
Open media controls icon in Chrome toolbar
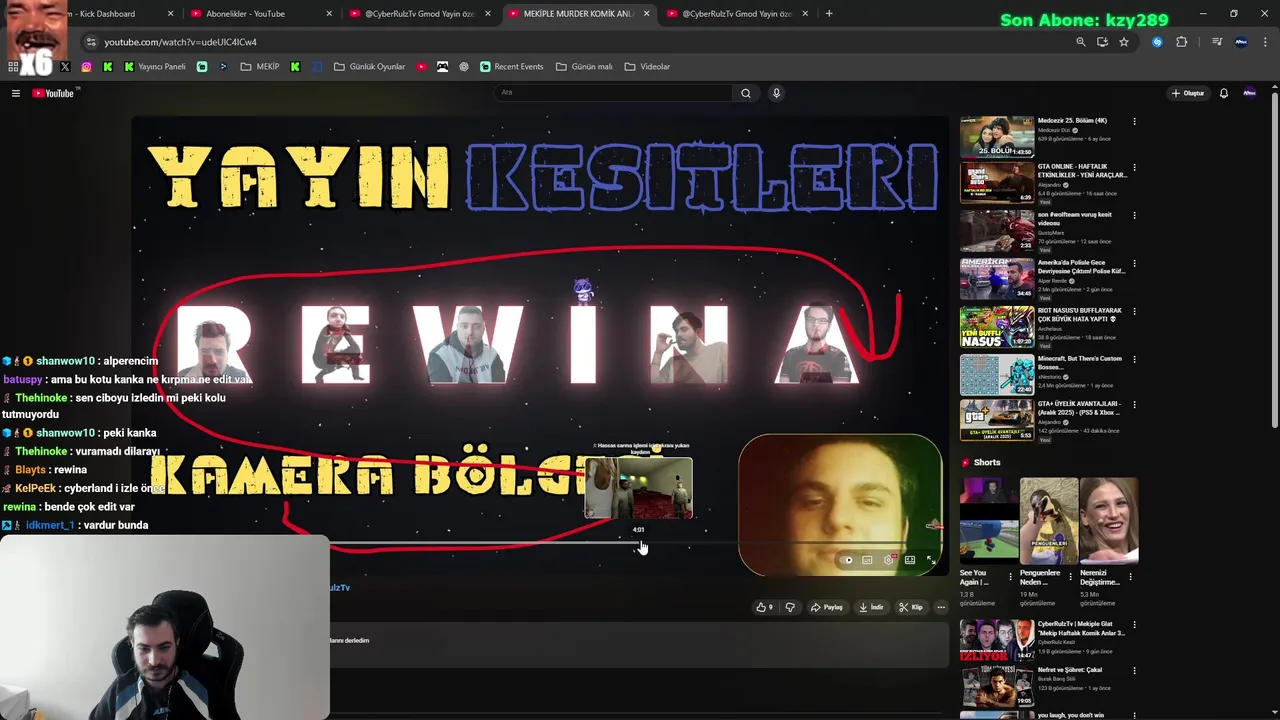[1217, 42]
